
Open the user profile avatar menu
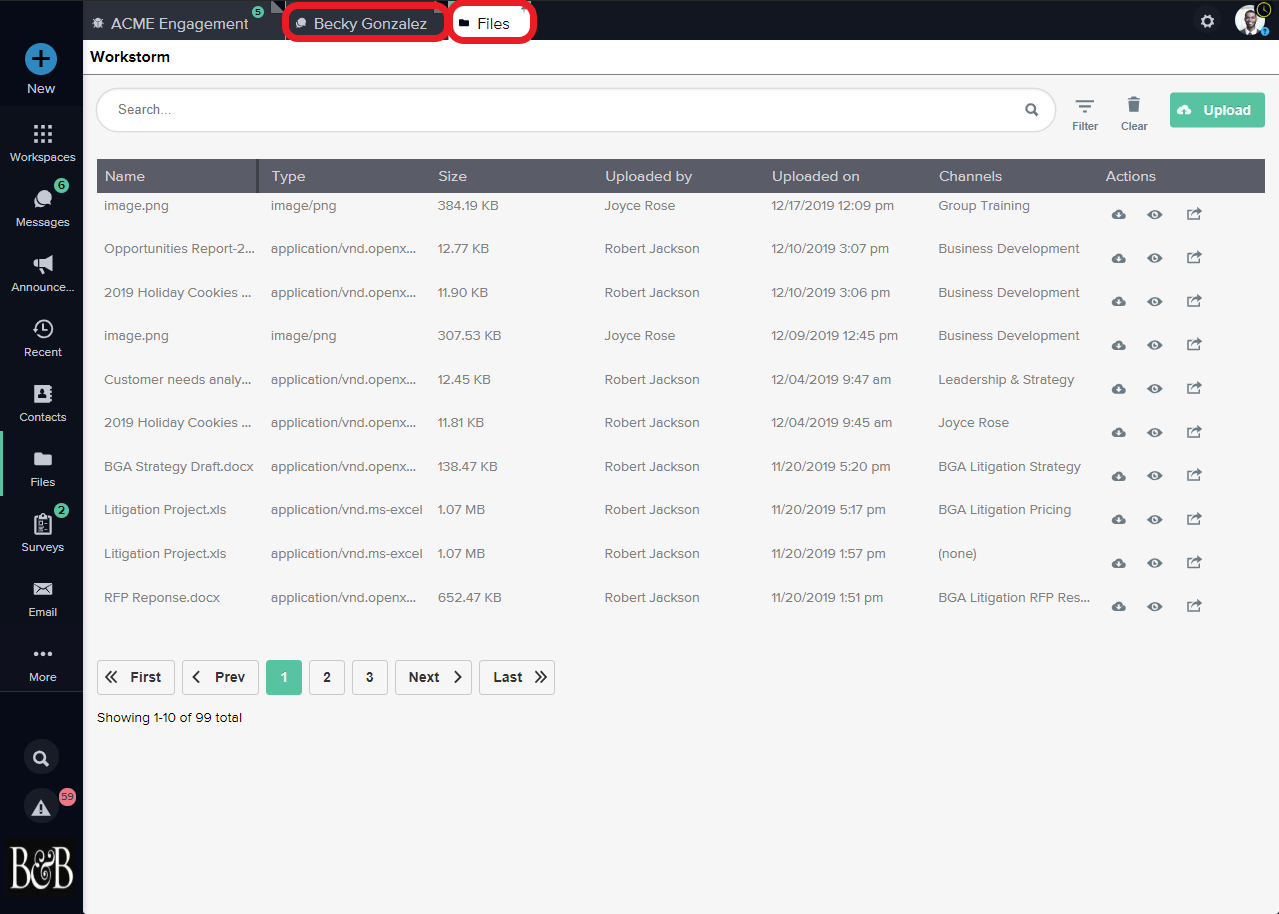tap(1249, 21)
